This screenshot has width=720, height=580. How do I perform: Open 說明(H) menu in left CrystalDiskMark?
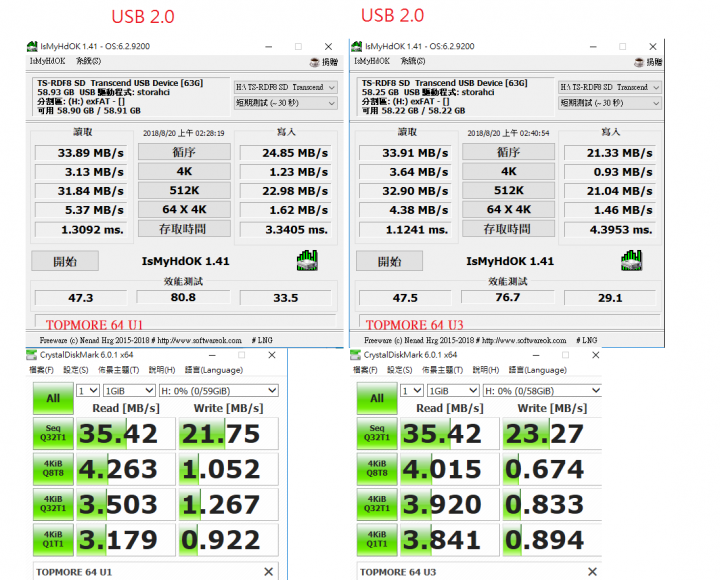click(162, 370)
